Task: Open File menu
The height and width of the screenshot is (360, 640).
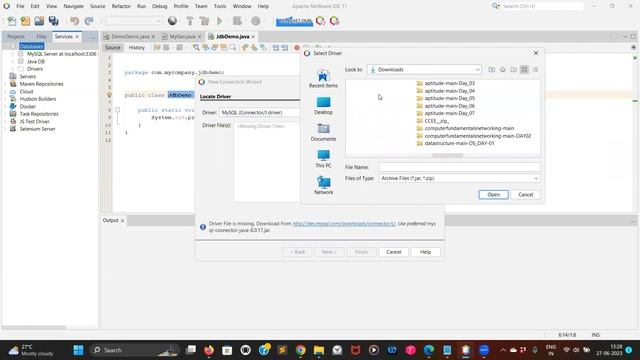Action: pos(20,6)
